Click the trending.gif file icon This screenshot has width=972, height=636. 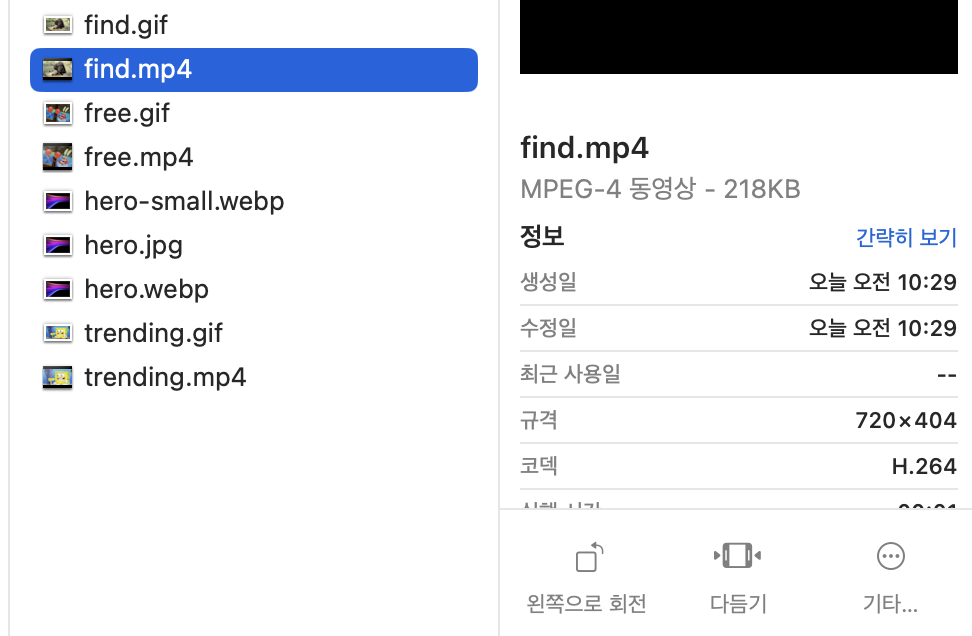point(58,333)
